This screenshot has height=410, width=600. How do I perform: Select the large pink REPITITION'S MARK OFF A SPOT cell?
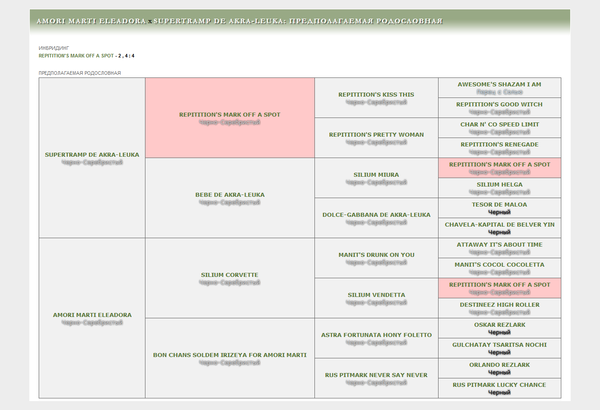click(230, 118)
